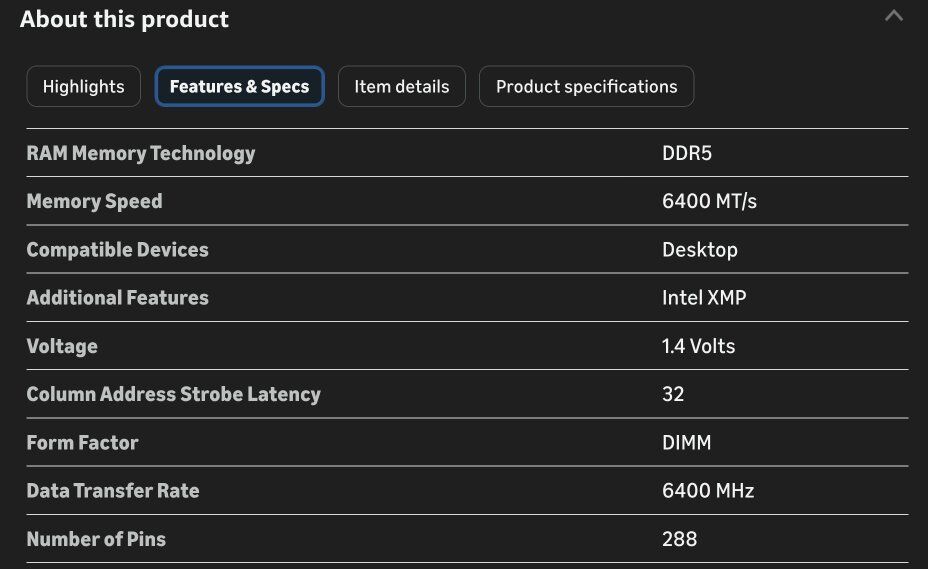
Task: Click the Form Factor label
Action: (x=82, y=442)
